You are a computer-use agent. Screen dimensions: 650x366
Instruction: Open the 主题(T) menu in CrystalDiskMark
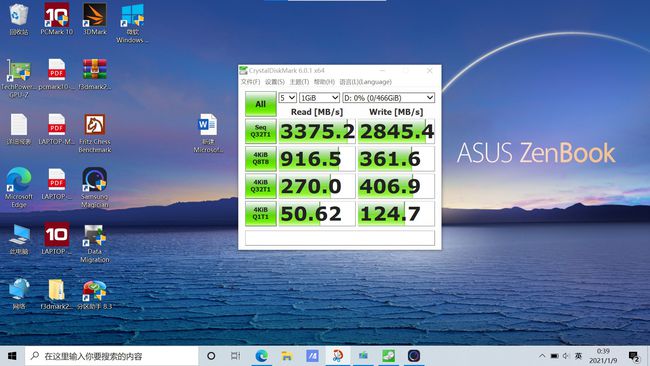click(x=299, y=82)
